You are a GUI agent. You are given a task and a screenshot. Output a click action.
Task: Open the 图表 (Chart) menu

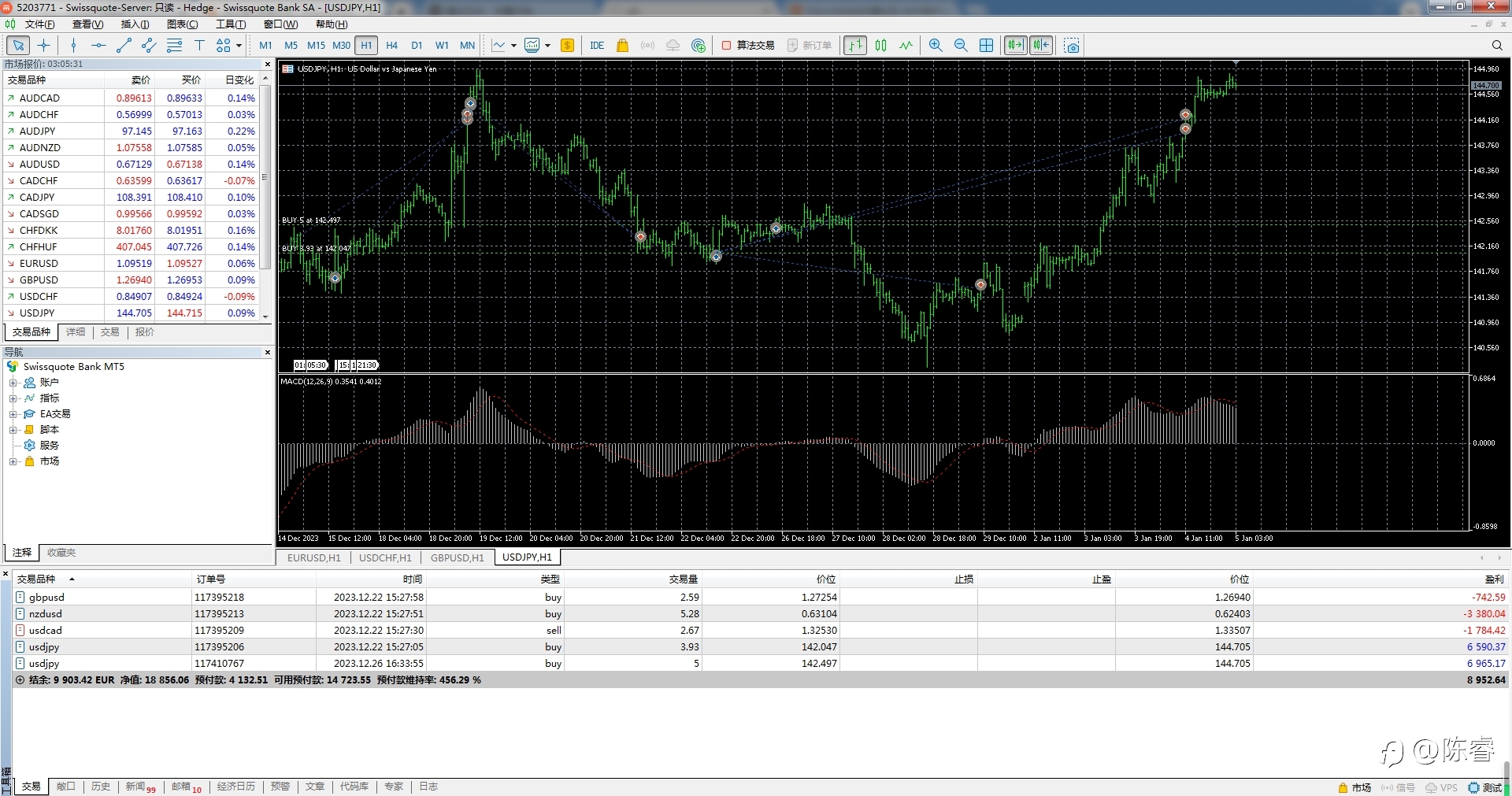pyautogui.click(x=182, y=24)
